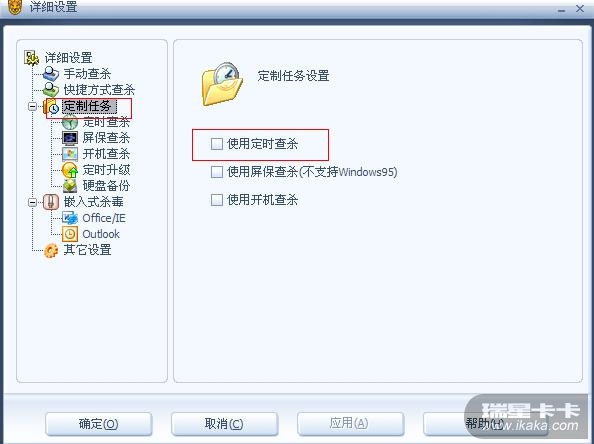Screen dimensions: 594x444
Task: Click the 硬盘备份 disk icon
Action: coord(70,186)
